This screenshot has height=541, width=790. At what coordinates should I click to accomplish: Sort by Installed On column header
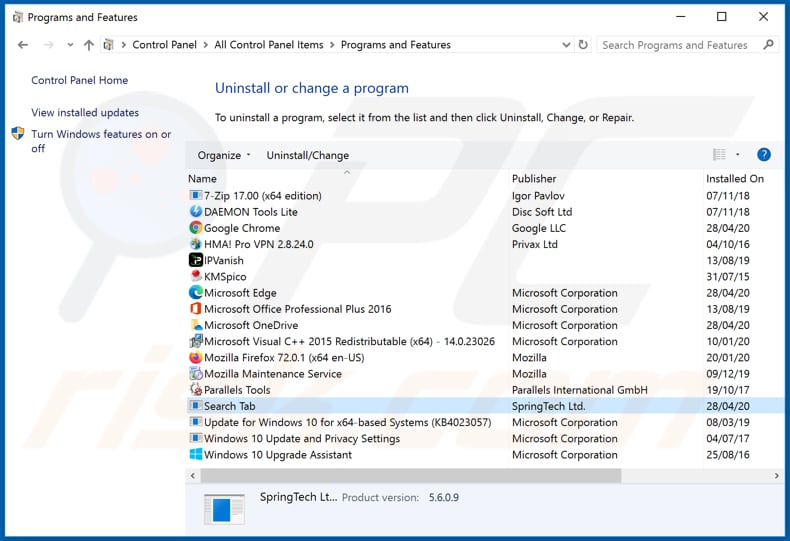pos(735,178)
